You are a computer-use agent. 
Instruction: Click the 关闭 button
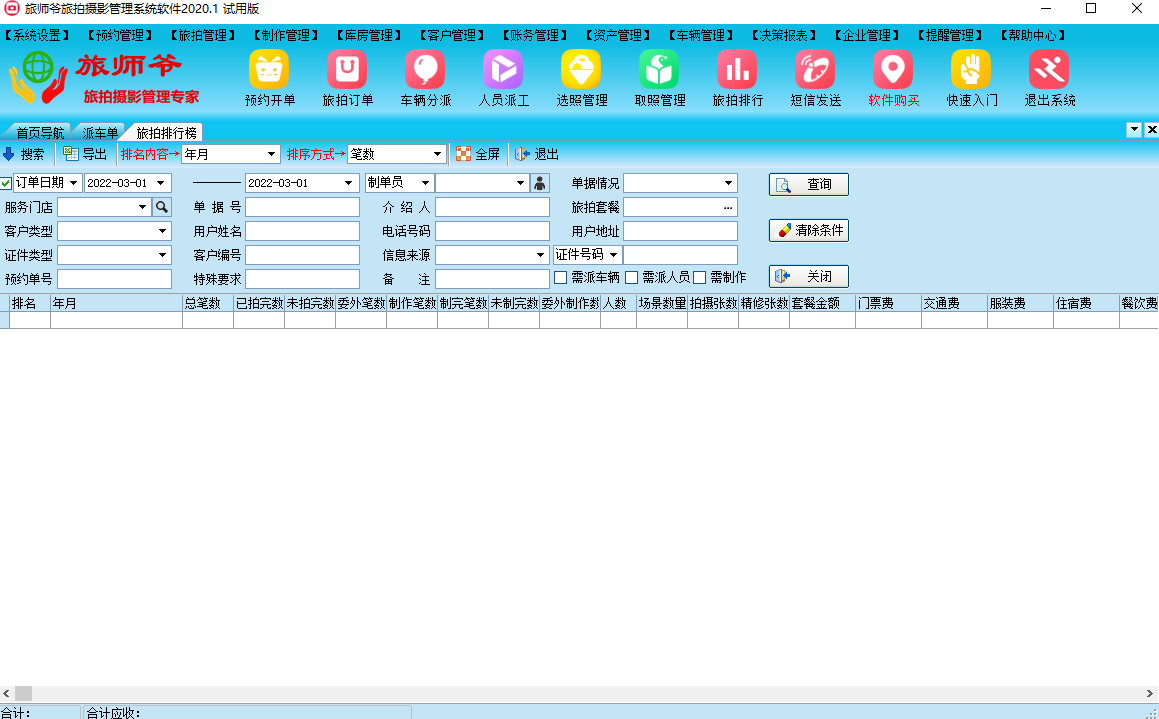809,276
